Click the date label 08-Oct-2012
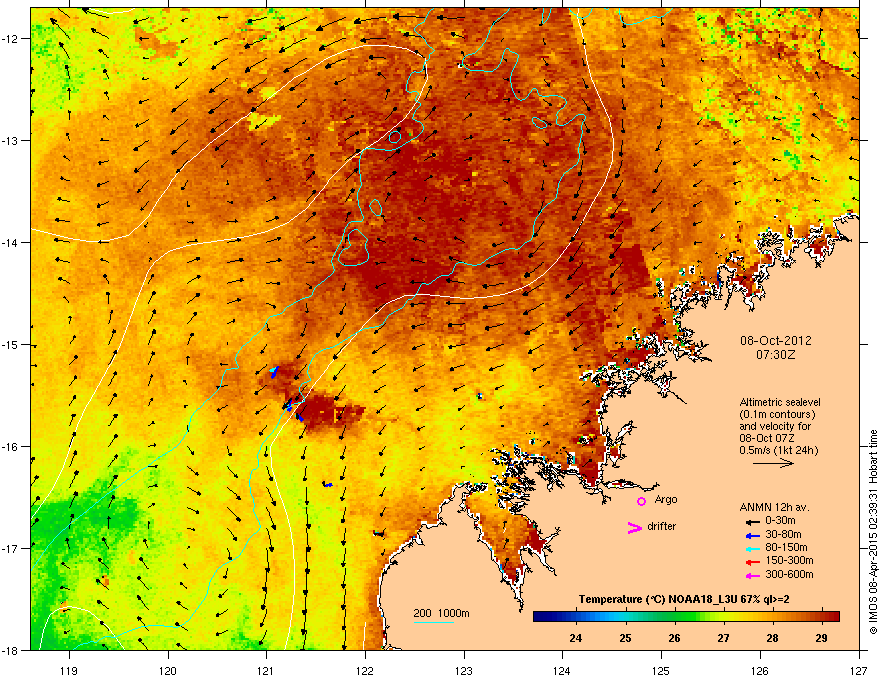Image resolution: width=880 pixels, height=680 pixels. click(x=776, y=341)
